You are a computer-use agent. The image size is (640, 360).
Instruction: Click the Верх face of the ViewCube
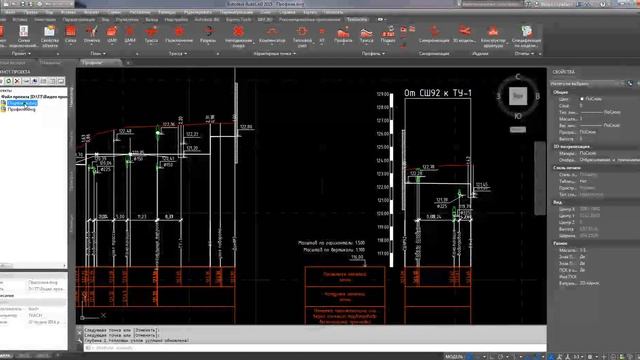(x=518, y=96)
